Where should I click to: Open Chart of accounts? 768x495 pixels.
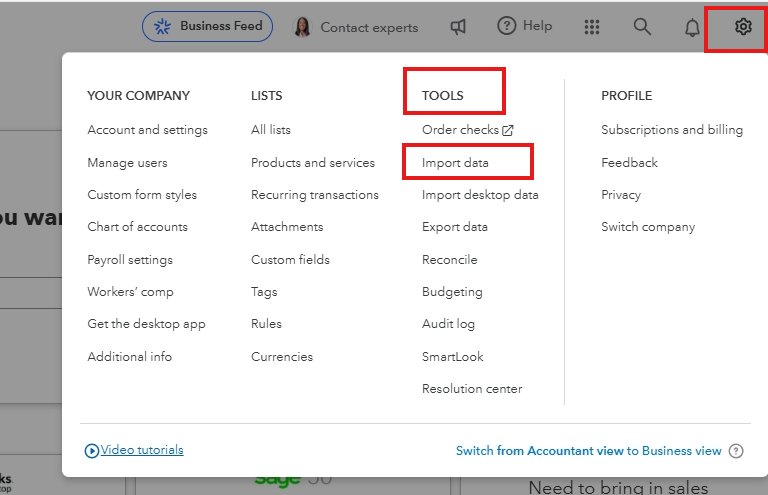click(x=137, y=227)
